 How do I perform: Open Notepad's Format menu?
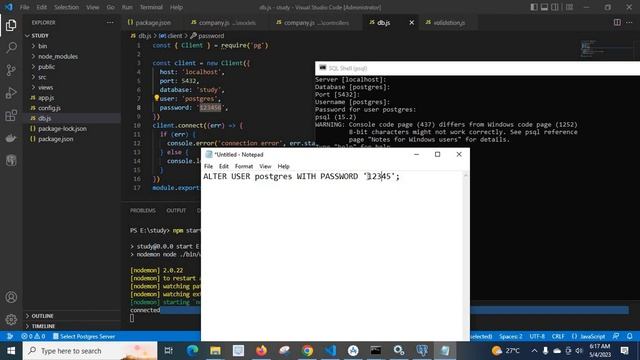tap(244, 166)
